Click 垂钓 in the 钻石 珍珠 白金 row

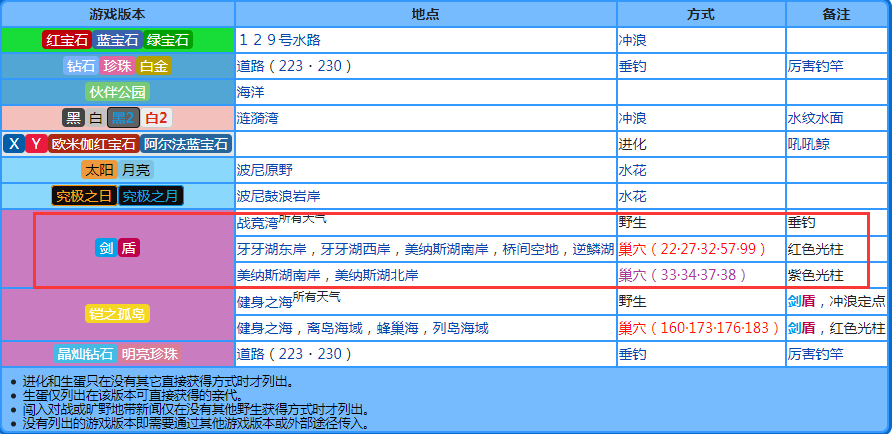[x=633, y=67]
